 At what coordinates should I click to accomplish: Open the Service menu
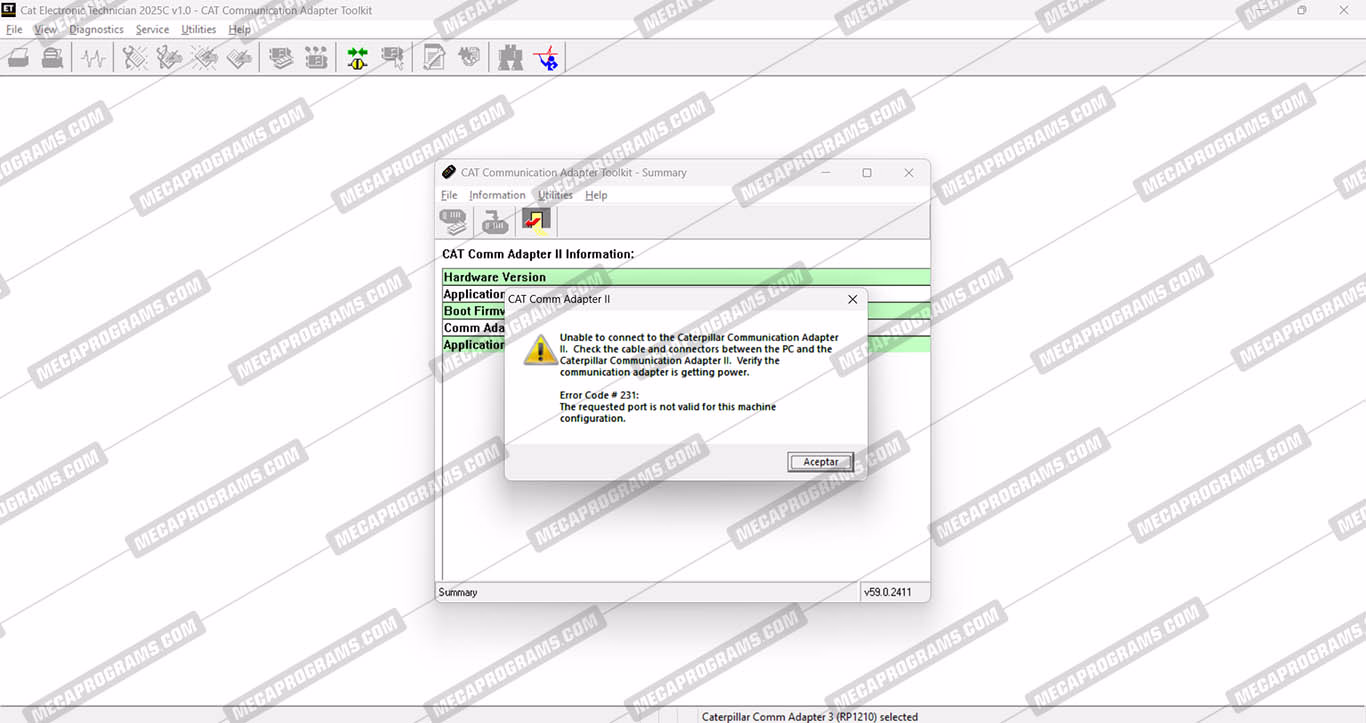click(152, 30)
